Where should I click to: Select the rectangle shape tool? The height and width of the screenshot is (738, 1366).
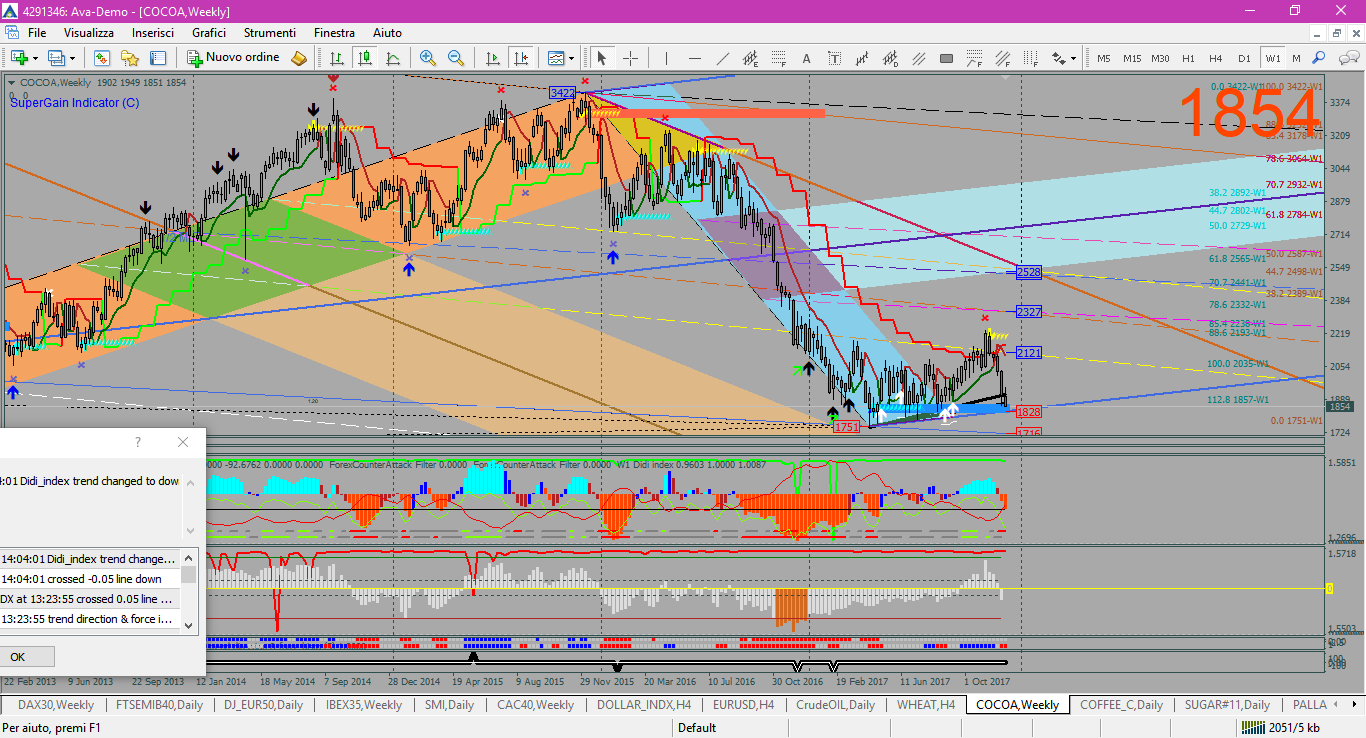(947, 58)
